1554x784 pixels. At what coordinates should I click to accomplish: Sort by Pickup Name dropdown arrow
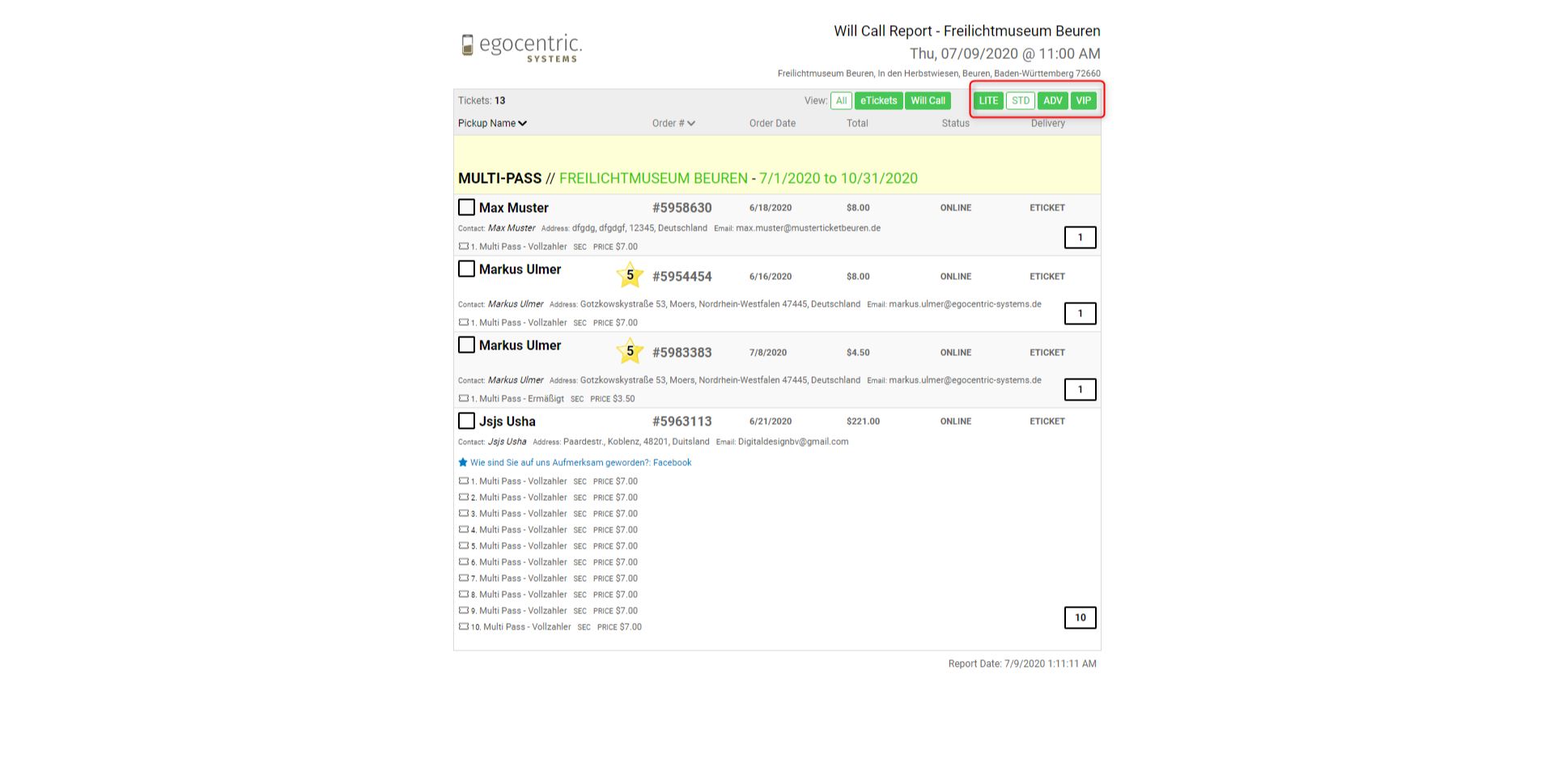[523, 124]
